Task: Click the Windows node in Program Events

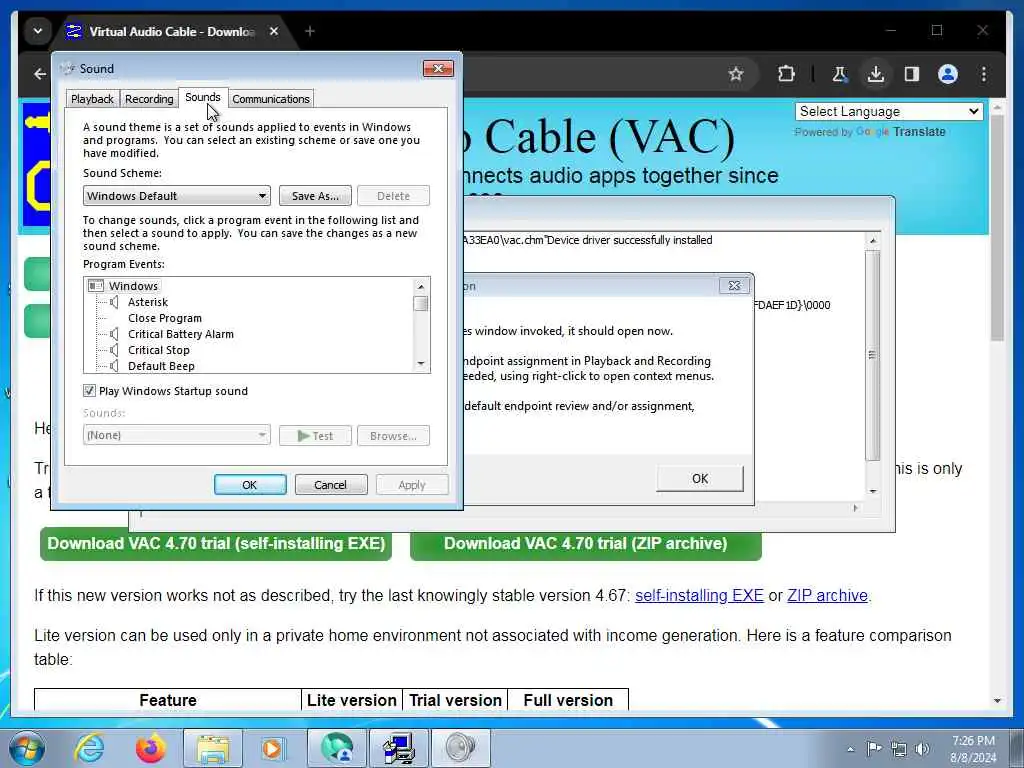Action: (133, 286)
